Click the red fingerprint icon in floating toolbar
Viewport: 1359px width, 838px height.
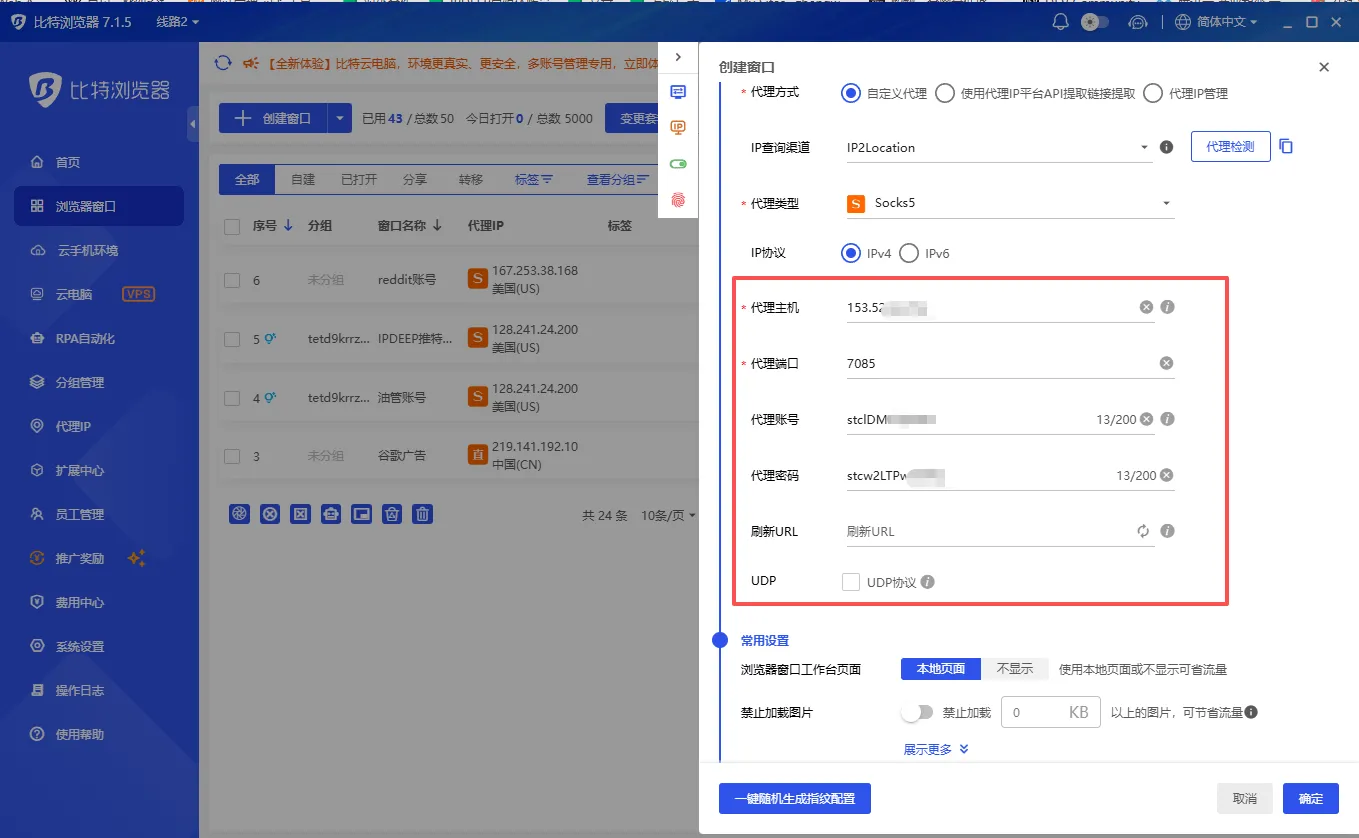678,199
